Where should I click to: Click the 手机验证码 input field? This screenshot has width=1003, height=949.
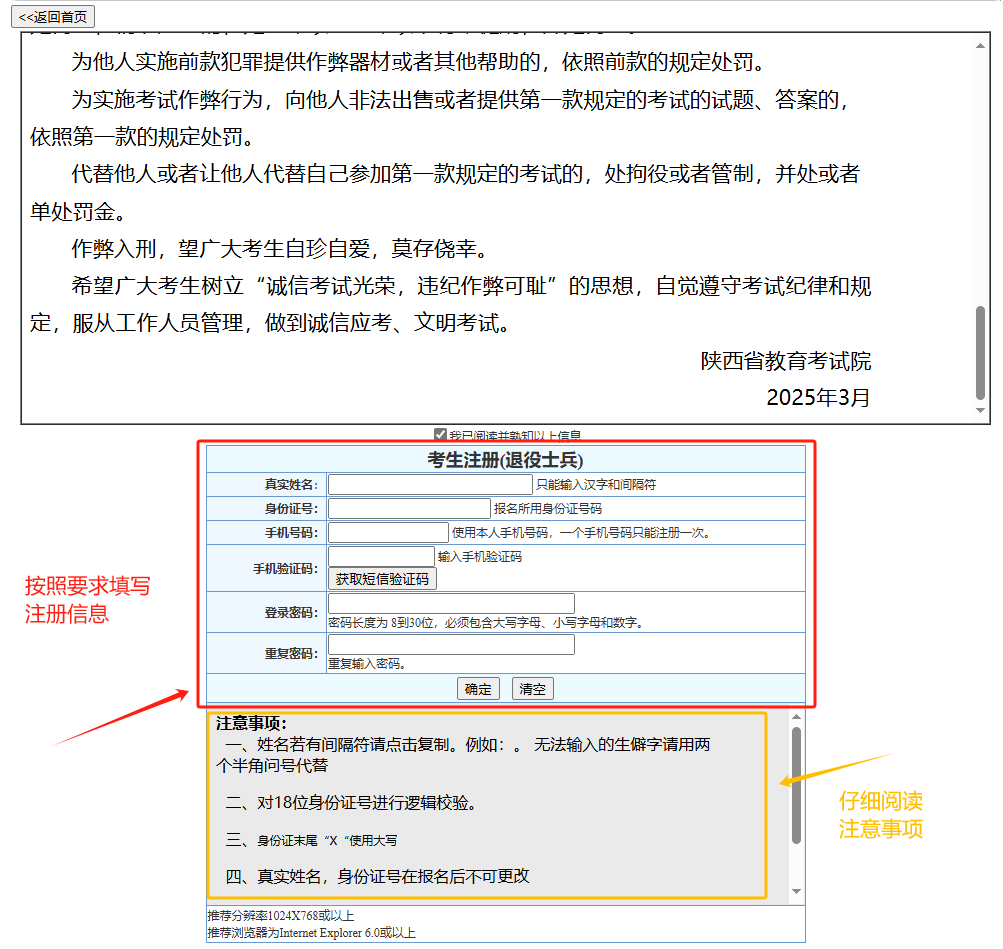pos(380,557)
